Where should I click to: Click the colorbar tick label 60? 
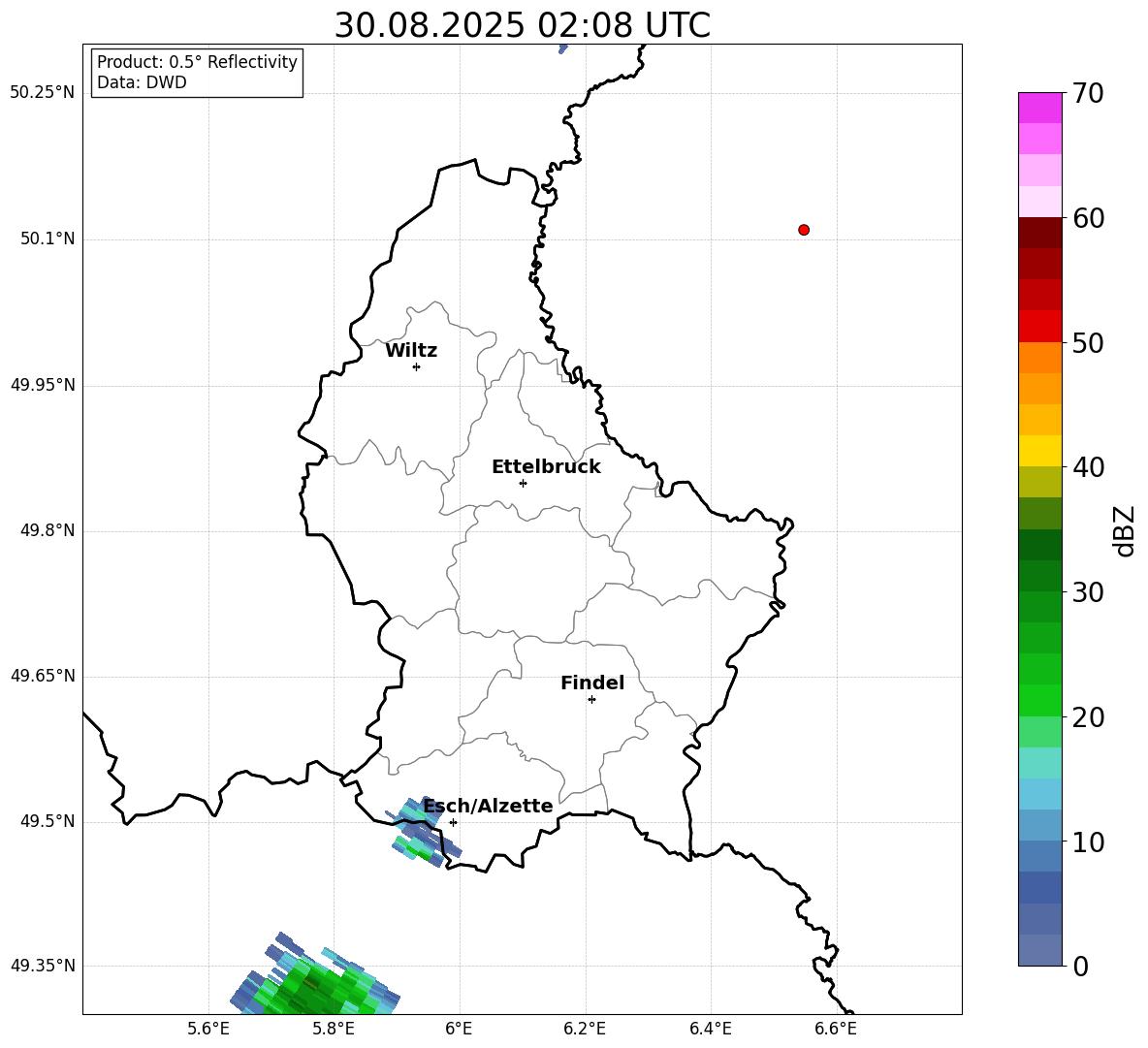(1088, 218)
